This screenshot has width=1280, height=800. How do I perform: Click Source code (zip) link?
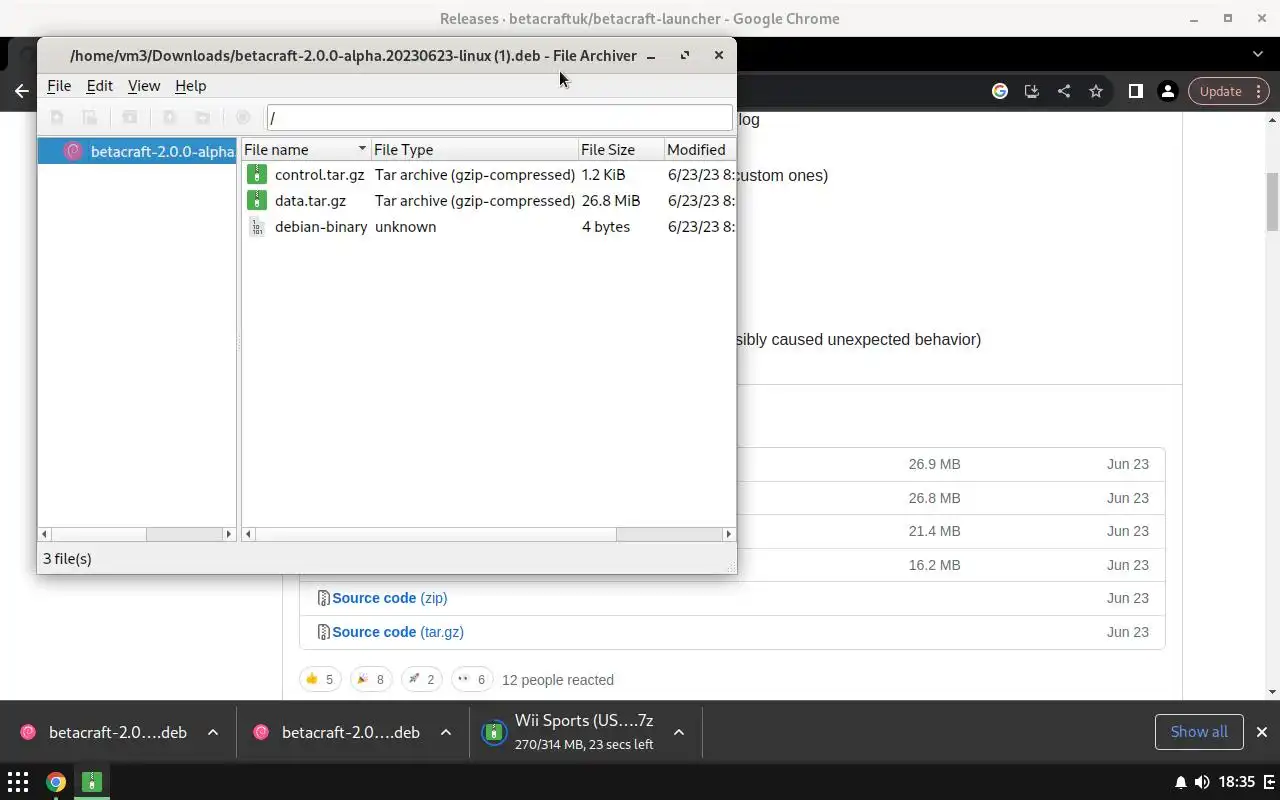click(390, 598)
